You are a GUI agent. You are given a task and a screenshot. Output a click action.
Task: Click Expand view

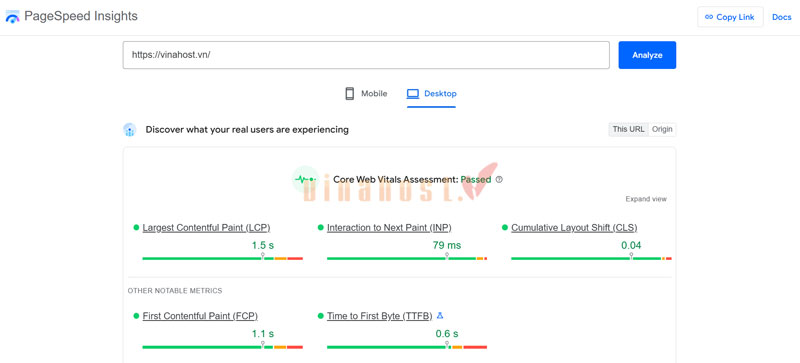click(646, 199)
